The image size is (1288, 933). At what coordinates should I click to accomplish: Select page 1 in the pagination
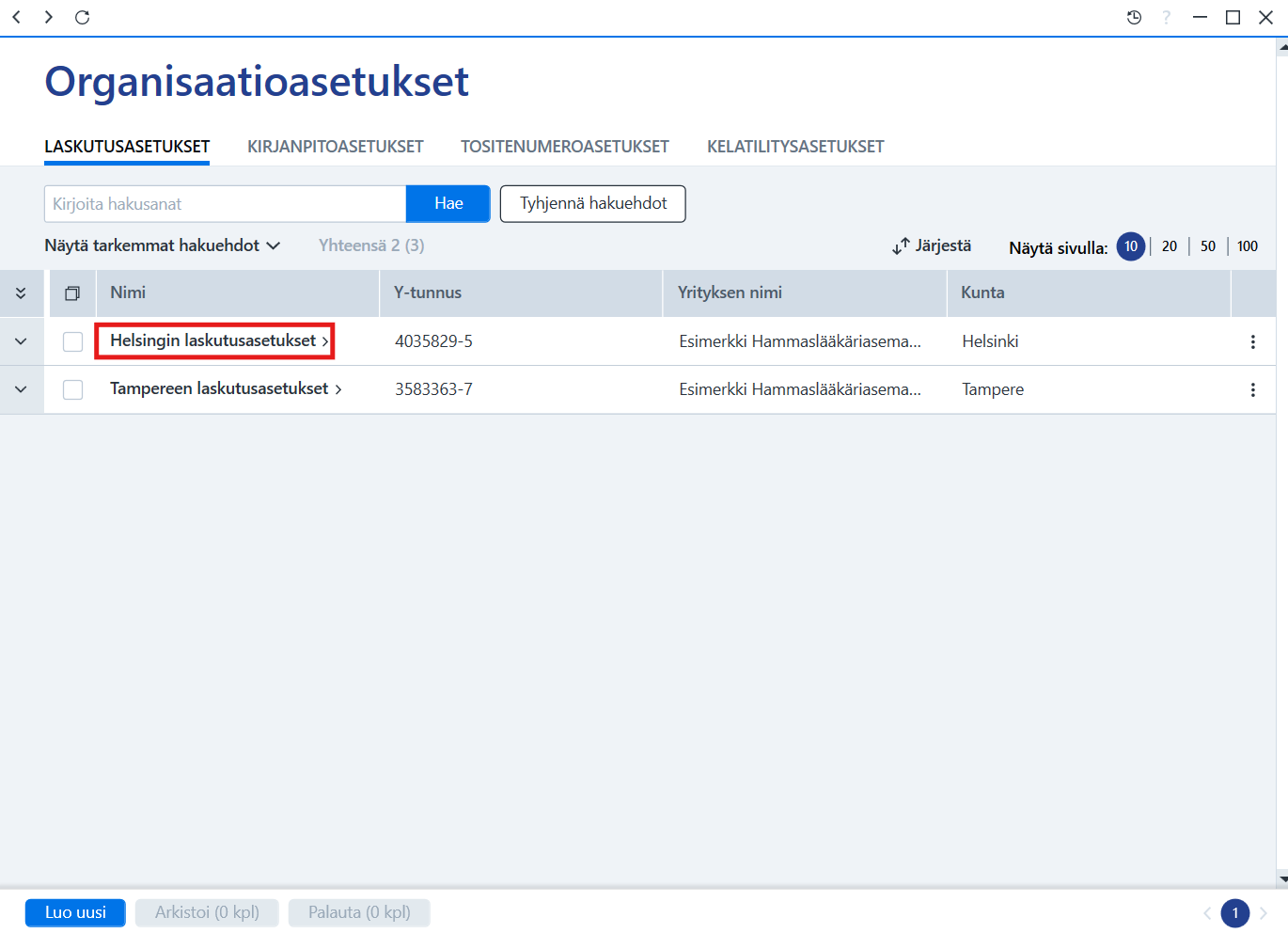(x=1235, y=913)
